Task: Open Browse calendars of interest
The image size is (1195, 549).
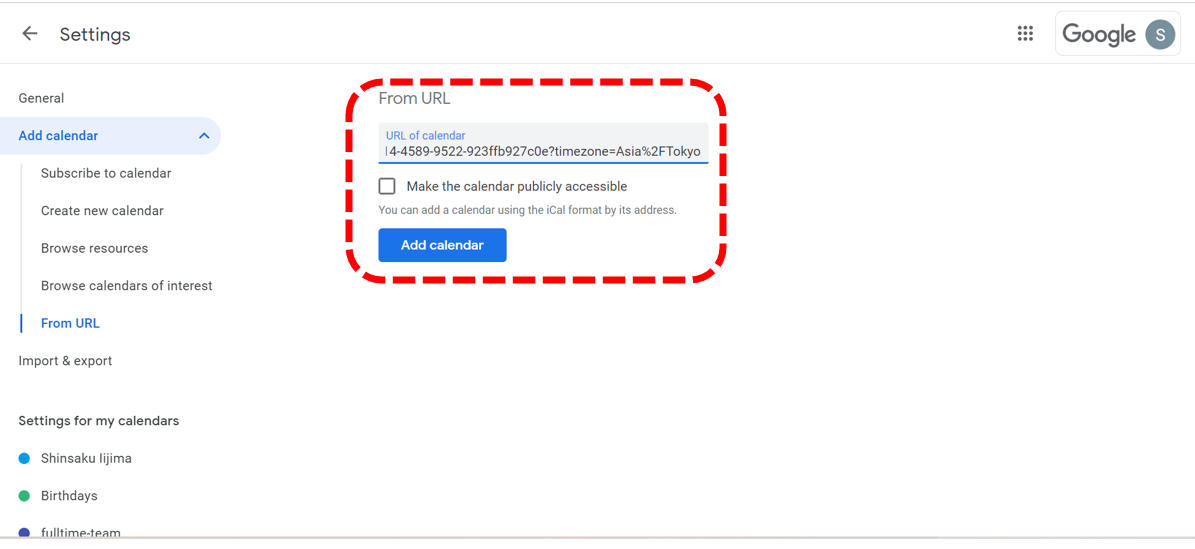Action: pyautogui.click(x=126, y=286)
